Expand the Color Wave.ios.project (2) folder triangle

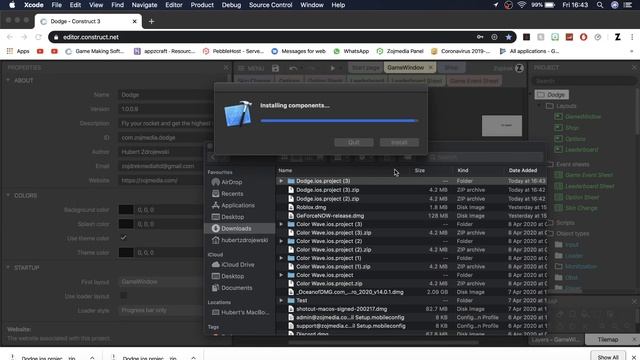pos(281,241)
